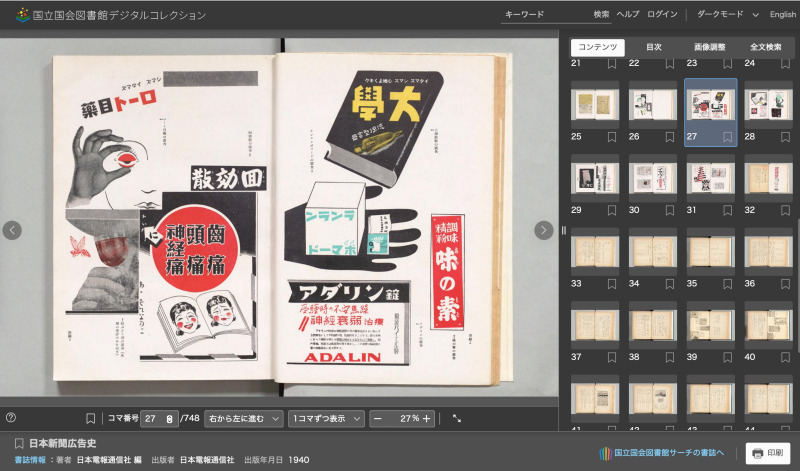Click the bookmark icon beside title 日本新聞広告史
This screenshot has height=471, width=800.
pyautogui.click(x=19, y=443)
